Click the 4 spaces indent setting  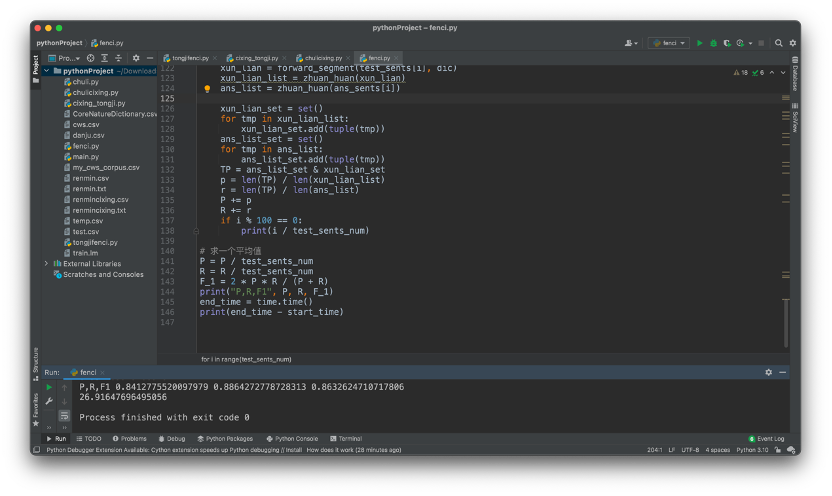[717, 450]
